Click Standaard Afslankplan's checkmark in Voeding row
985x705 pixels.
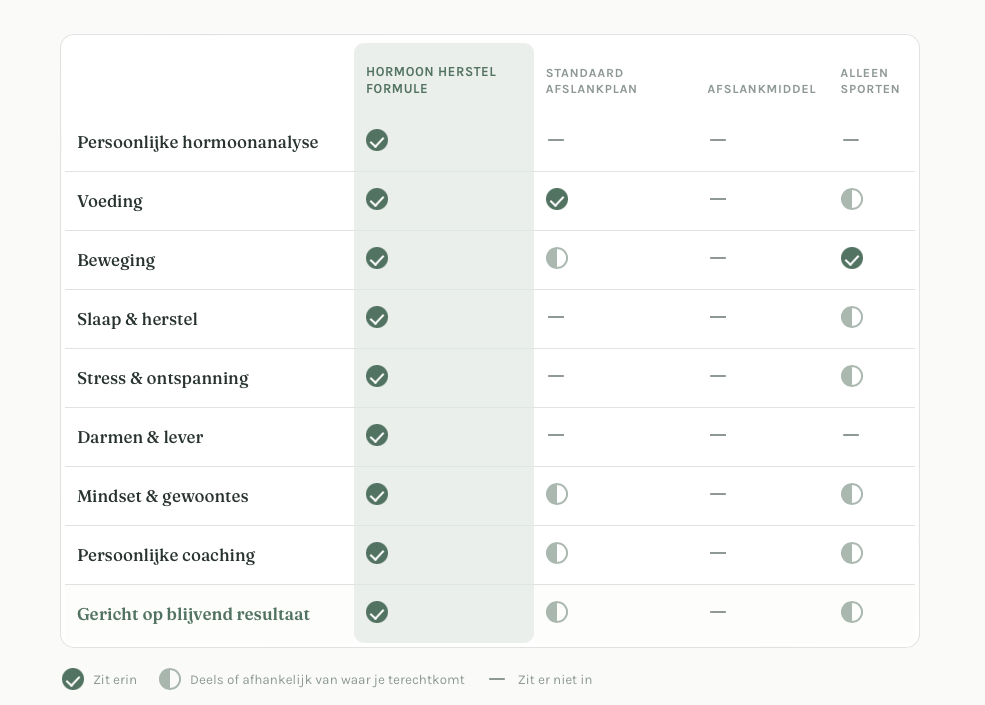point(557,199)
